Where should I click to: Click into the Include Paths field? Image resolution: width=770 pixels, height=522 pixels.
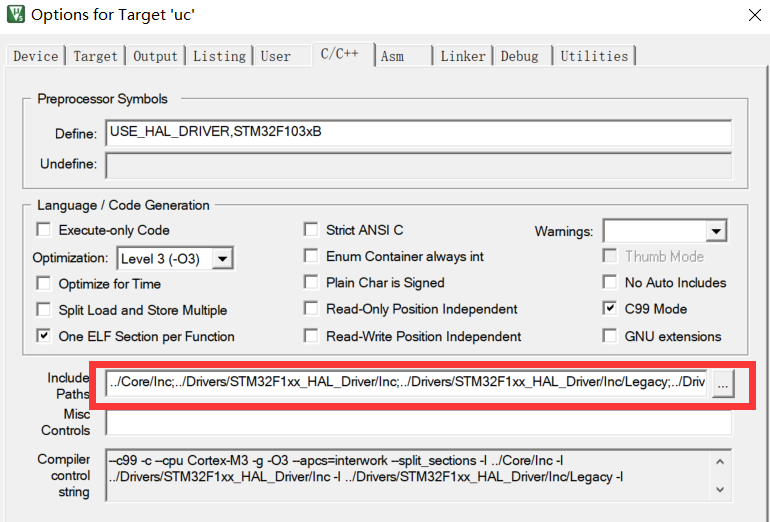point(407,383)
